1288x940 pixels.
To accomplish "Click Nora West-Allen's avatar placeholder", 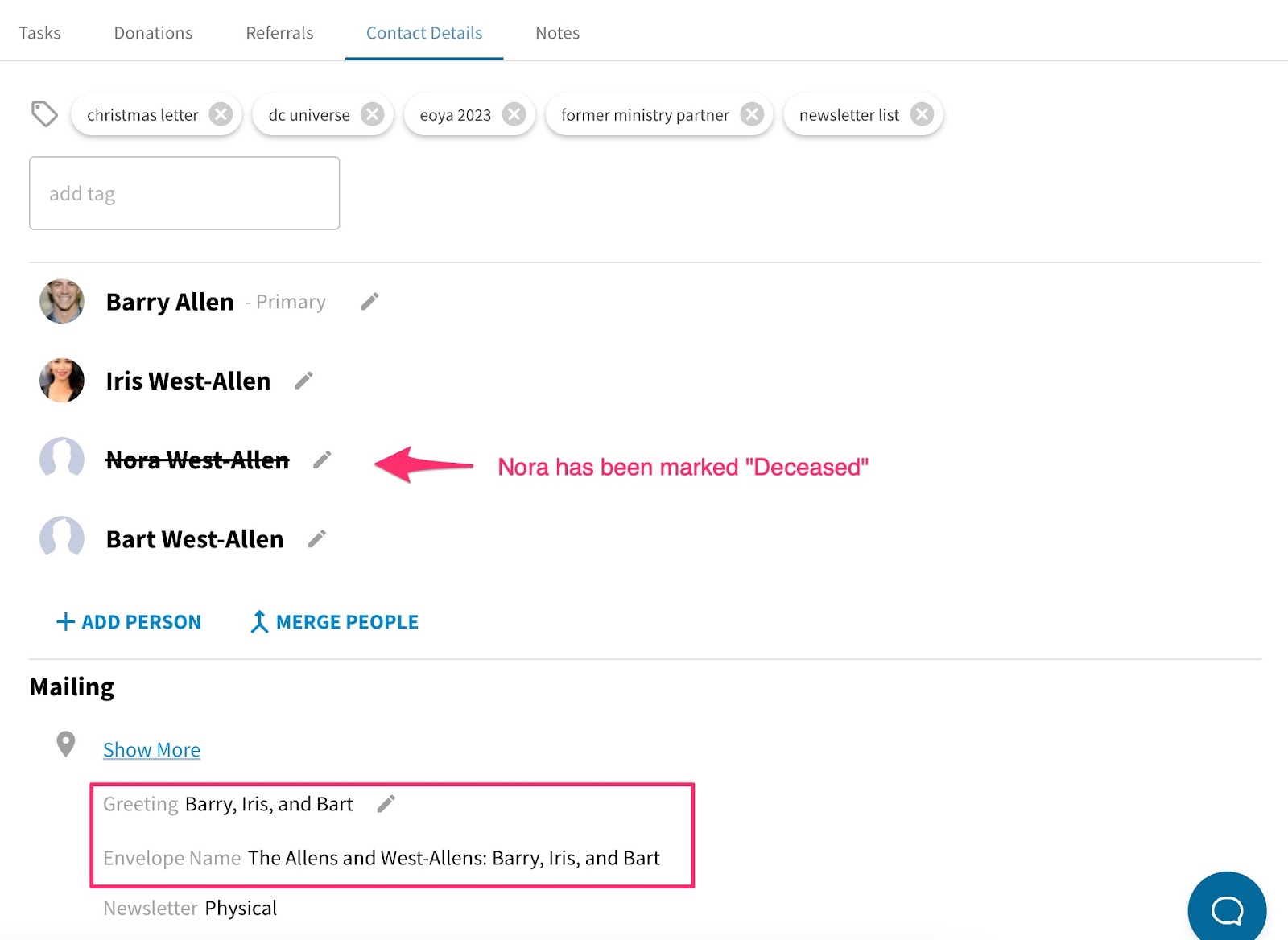I will pyautogui.click(x=62, y=459).
